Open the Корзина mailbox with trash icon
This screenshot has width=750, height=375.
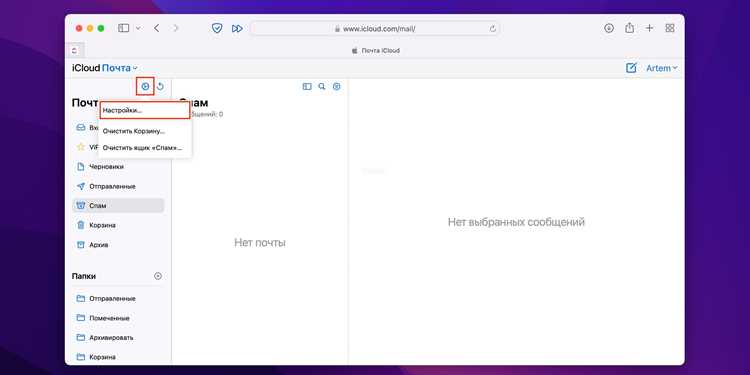tap(118, 225)
